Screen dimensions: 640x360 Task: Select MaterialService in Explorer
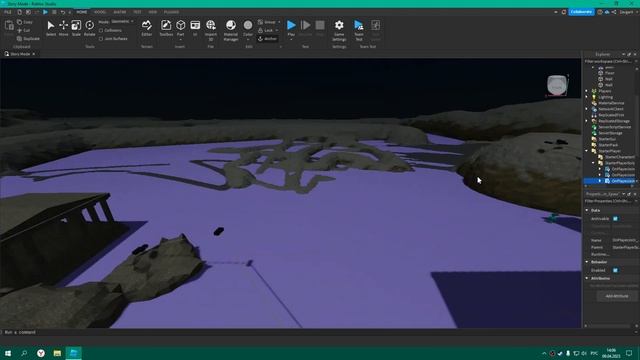pos(611,103)
